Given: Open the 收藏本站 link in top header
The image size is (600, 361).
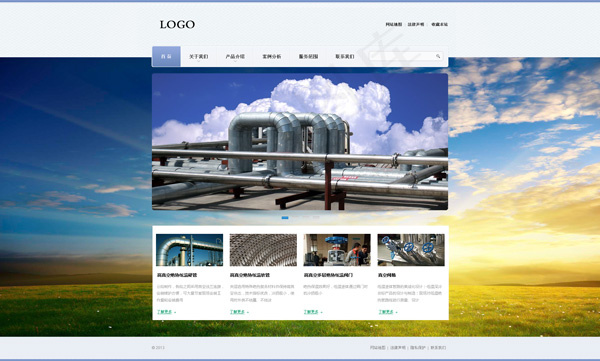Looking at the screenshot, I should click(439, 25).
